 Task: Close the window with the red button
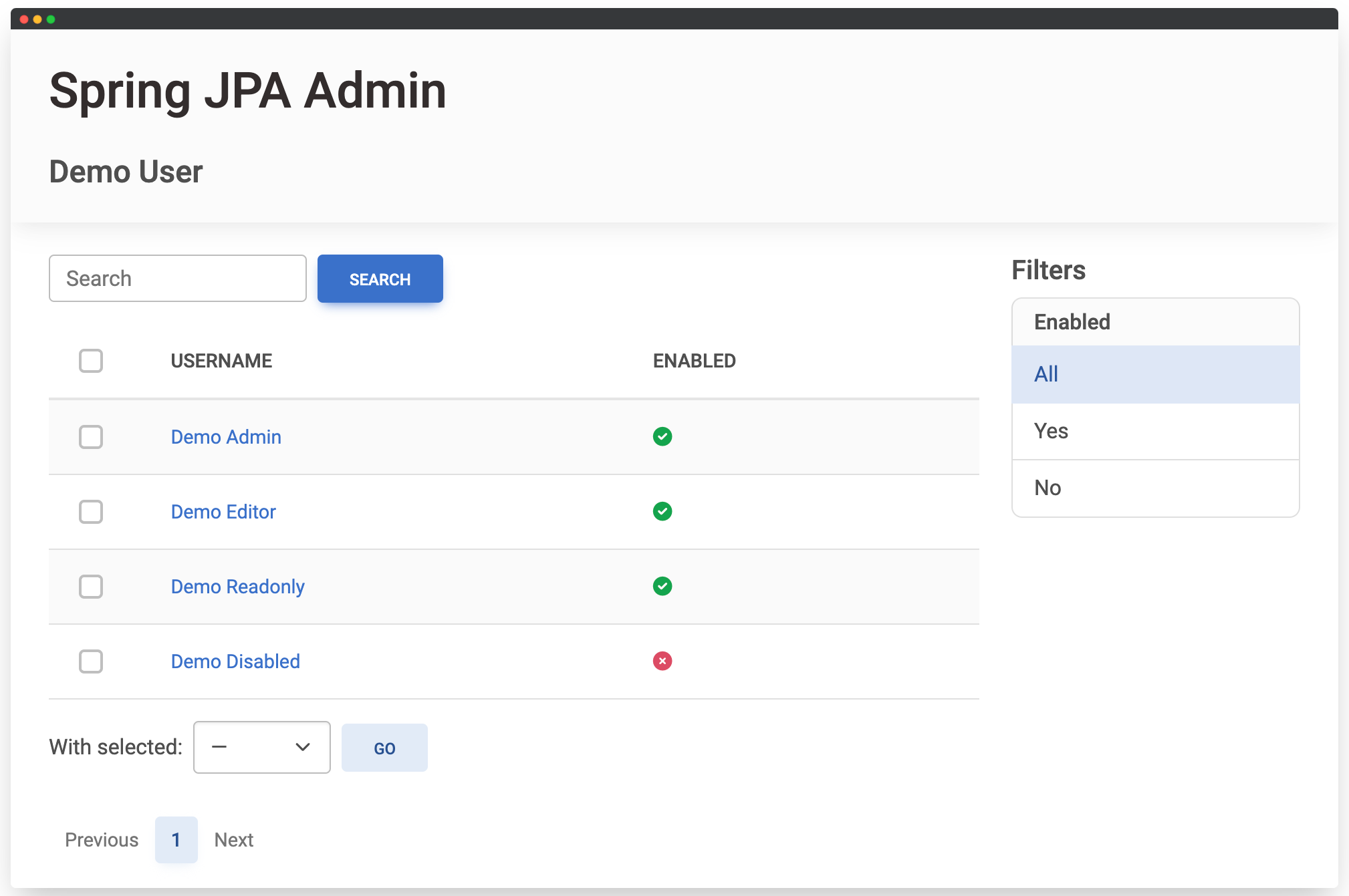[24, 19]
